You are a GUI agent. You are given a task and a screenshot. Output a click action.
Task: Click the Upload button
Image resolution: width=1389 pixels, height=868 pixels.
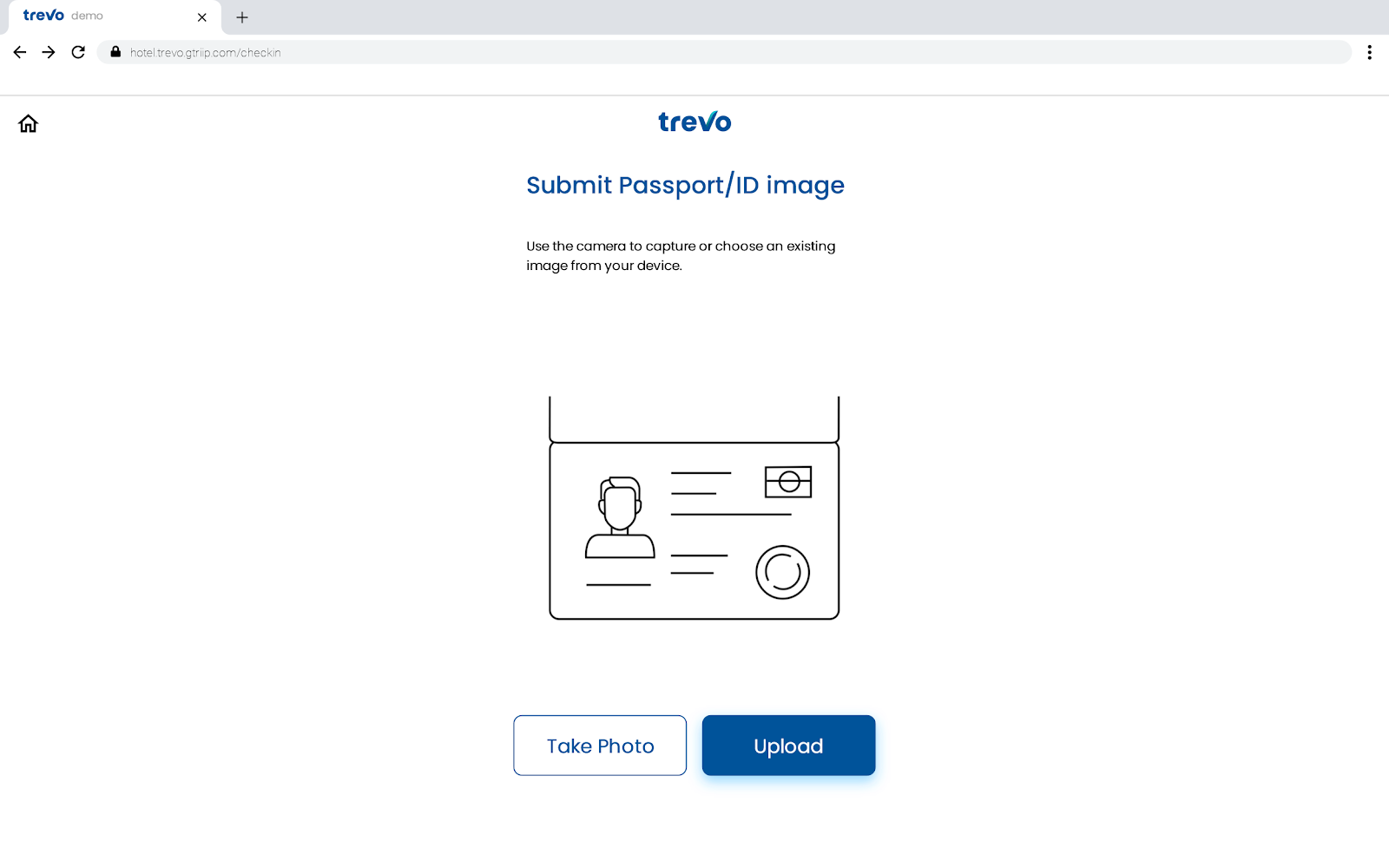(788, 746)
